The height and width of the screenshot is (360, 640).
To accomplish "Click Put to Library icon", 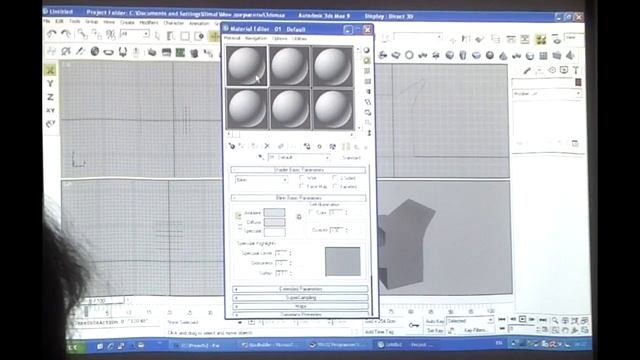I will 306,146.
